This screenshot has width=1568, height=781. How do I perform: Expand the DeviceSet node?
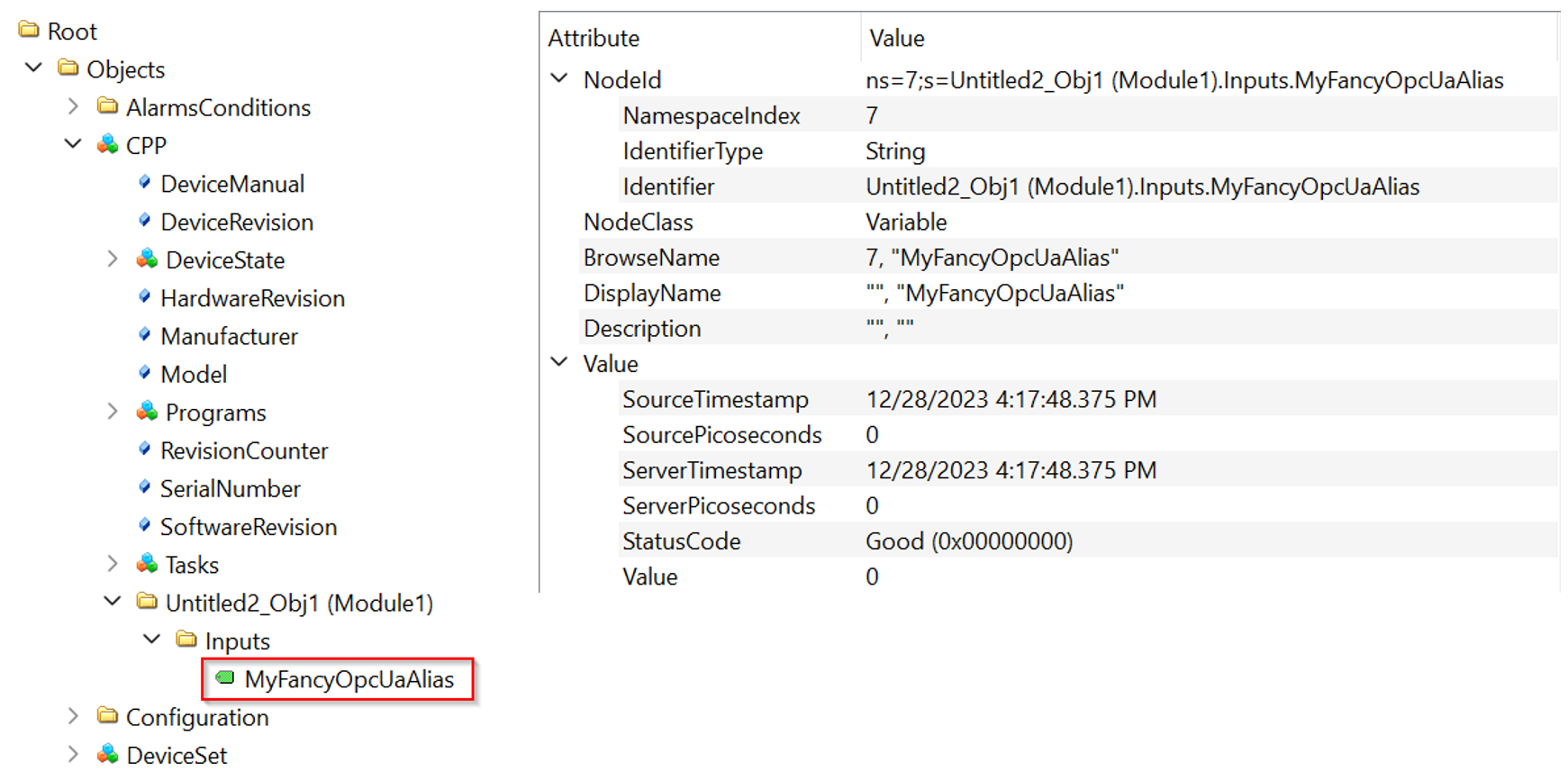click(x=73, y=753)
